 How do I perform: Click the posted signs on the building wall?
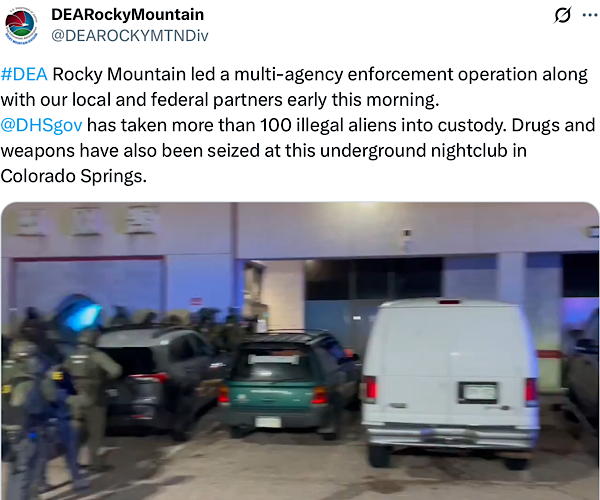[x=86, y=220]
